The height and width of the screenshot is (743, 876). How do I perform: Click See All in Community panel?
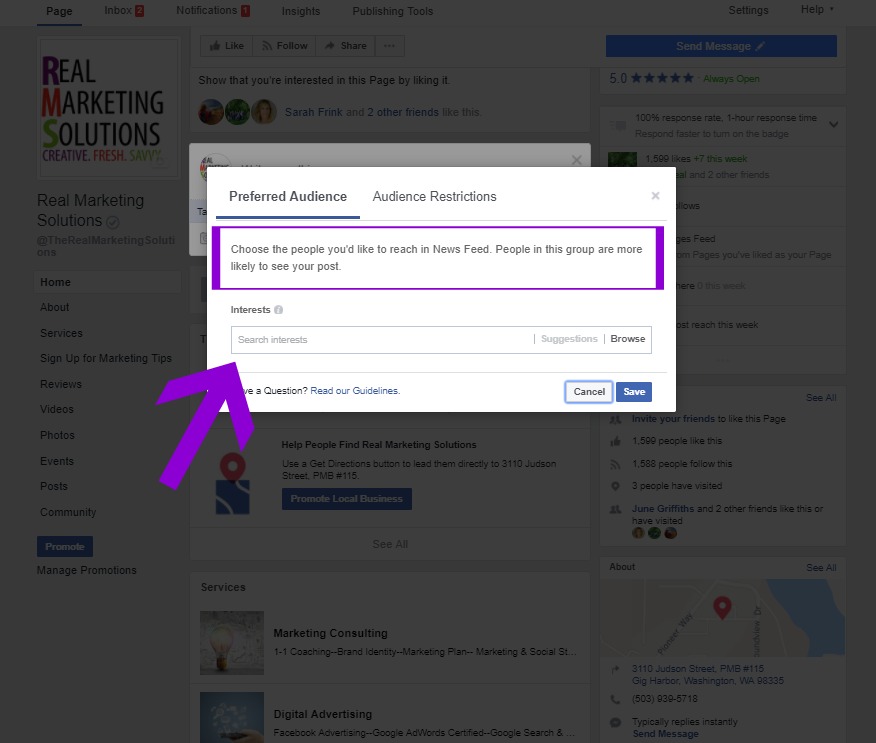pyautogui.click(x=821, y=398)
